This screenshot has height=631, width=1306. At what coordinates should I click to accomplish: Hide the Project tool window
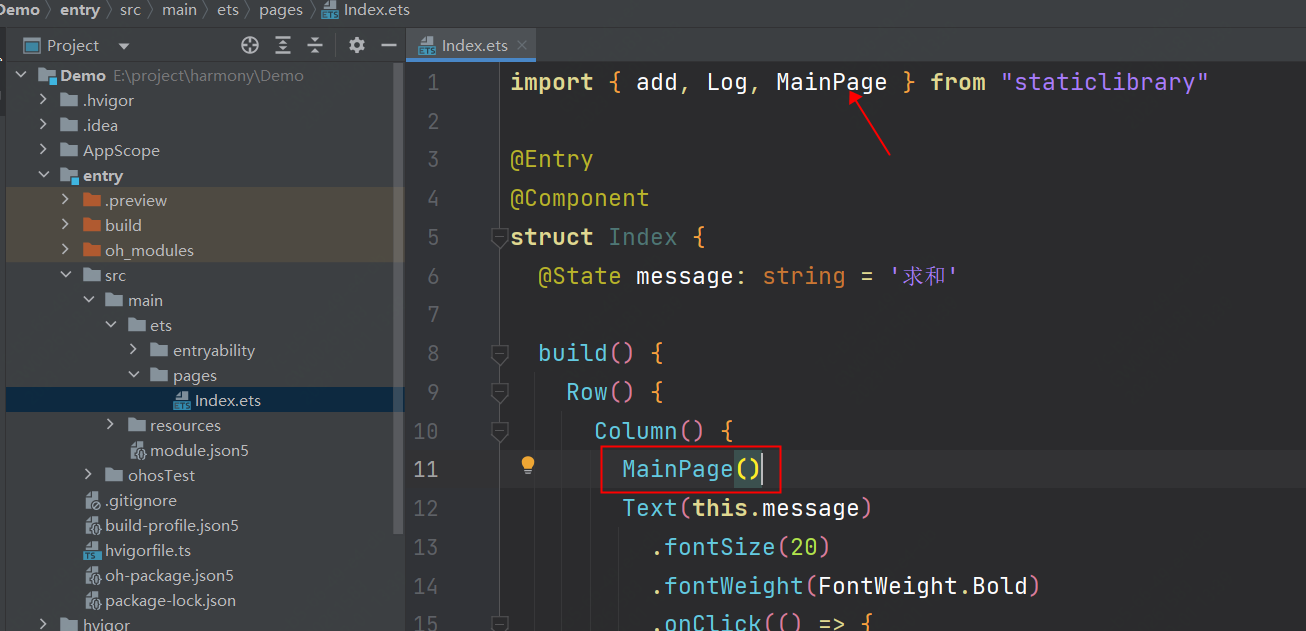389,45
